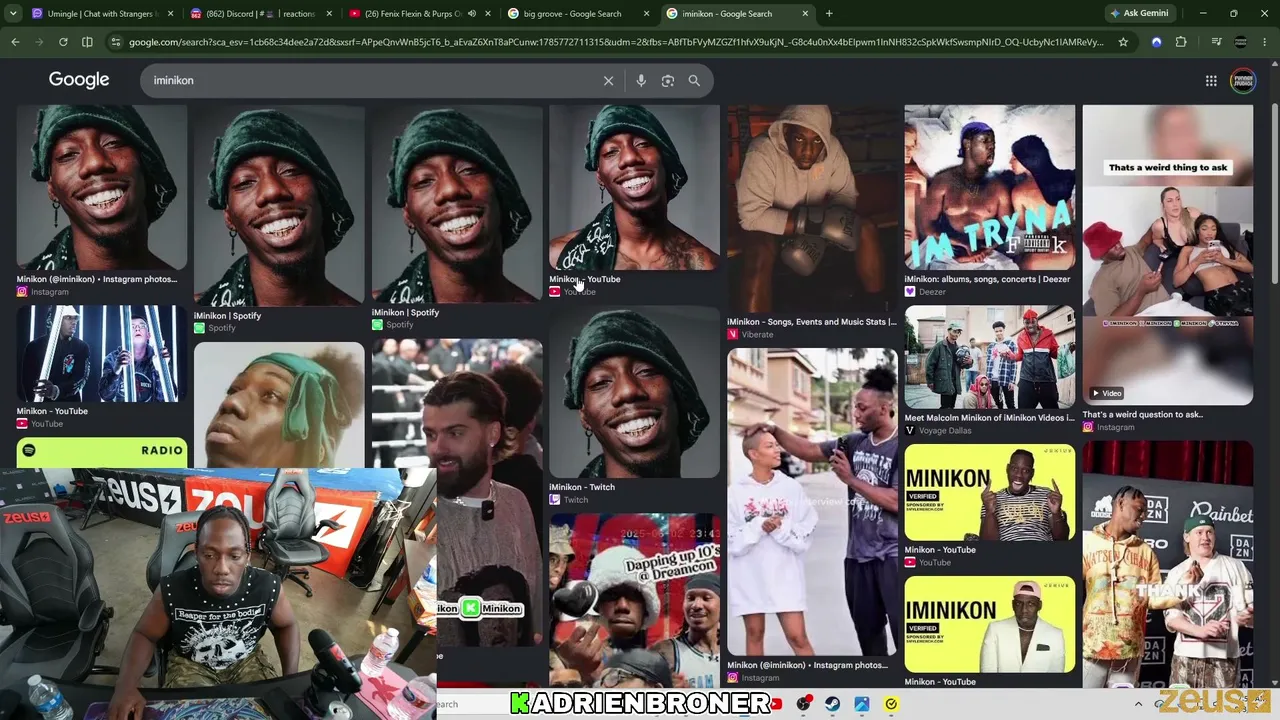Open the 'Thats a weird thing to ask' video
This screenshot has width=1280, height=720.
[x=1168, y=255]
